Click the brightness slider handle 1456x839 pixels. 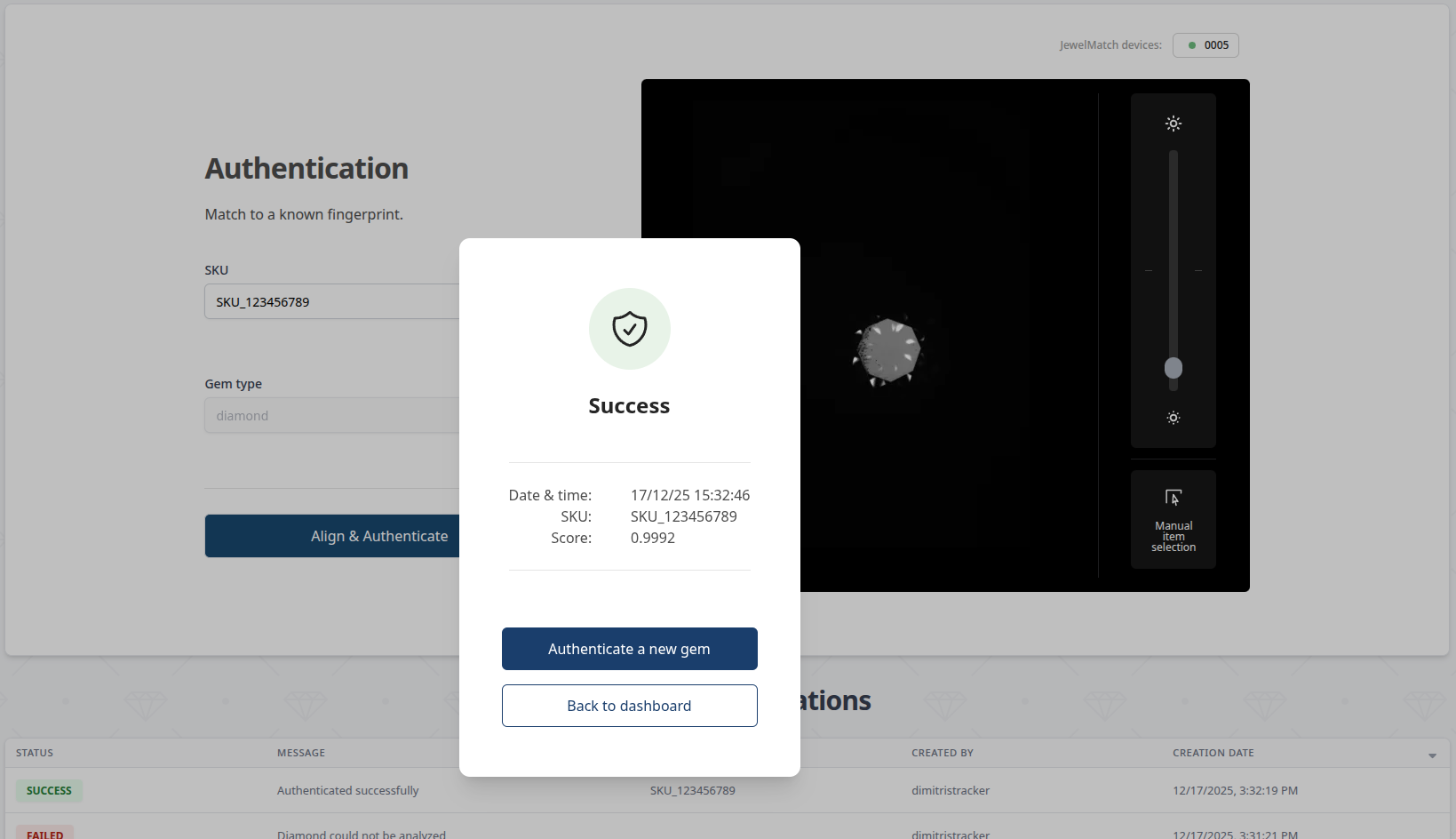(x=1173, y=368)
